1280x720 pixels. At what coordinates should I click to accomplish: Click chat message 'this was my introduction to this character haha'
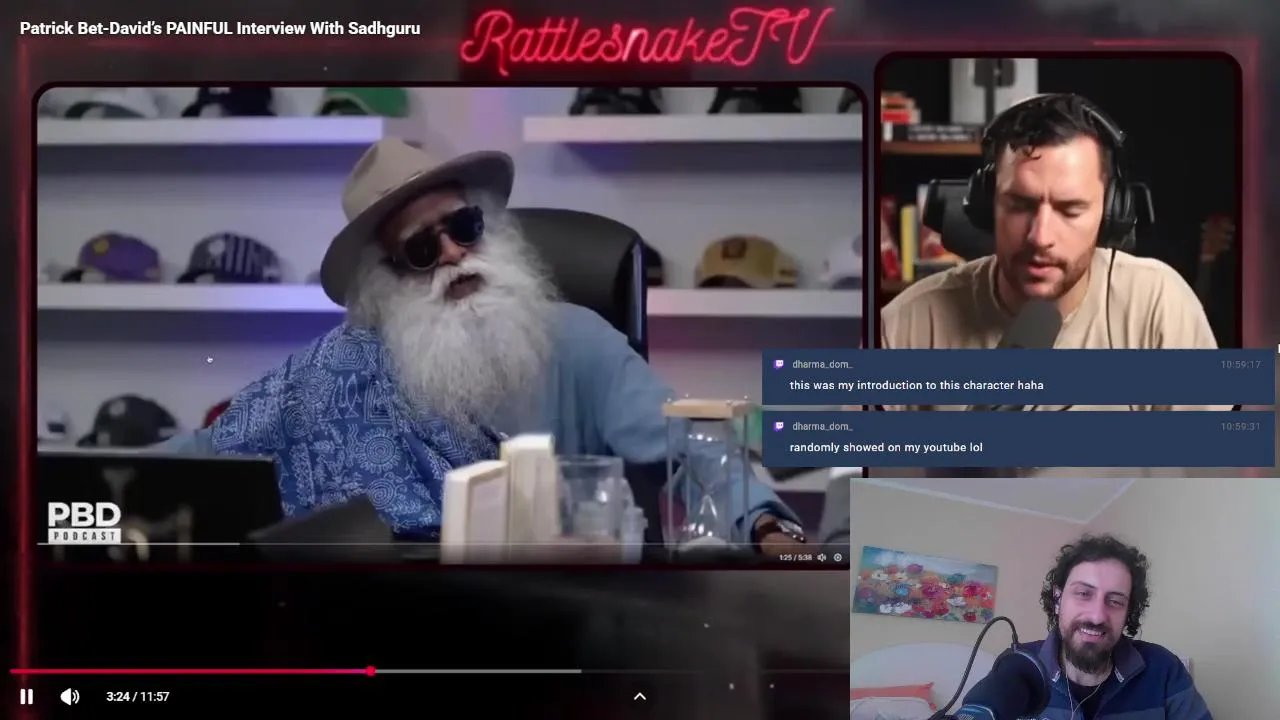916,385
